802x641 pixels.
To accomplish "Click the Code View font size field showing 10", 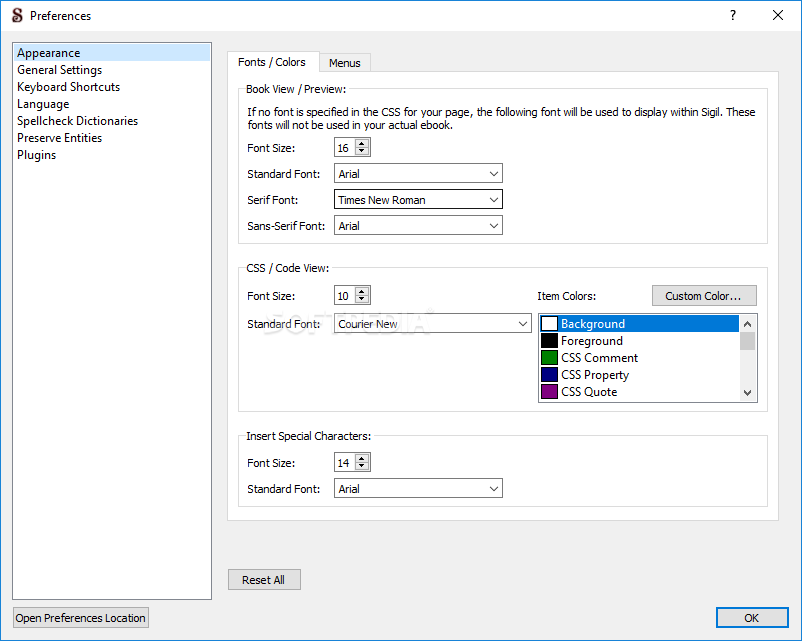I will (345, 296).
